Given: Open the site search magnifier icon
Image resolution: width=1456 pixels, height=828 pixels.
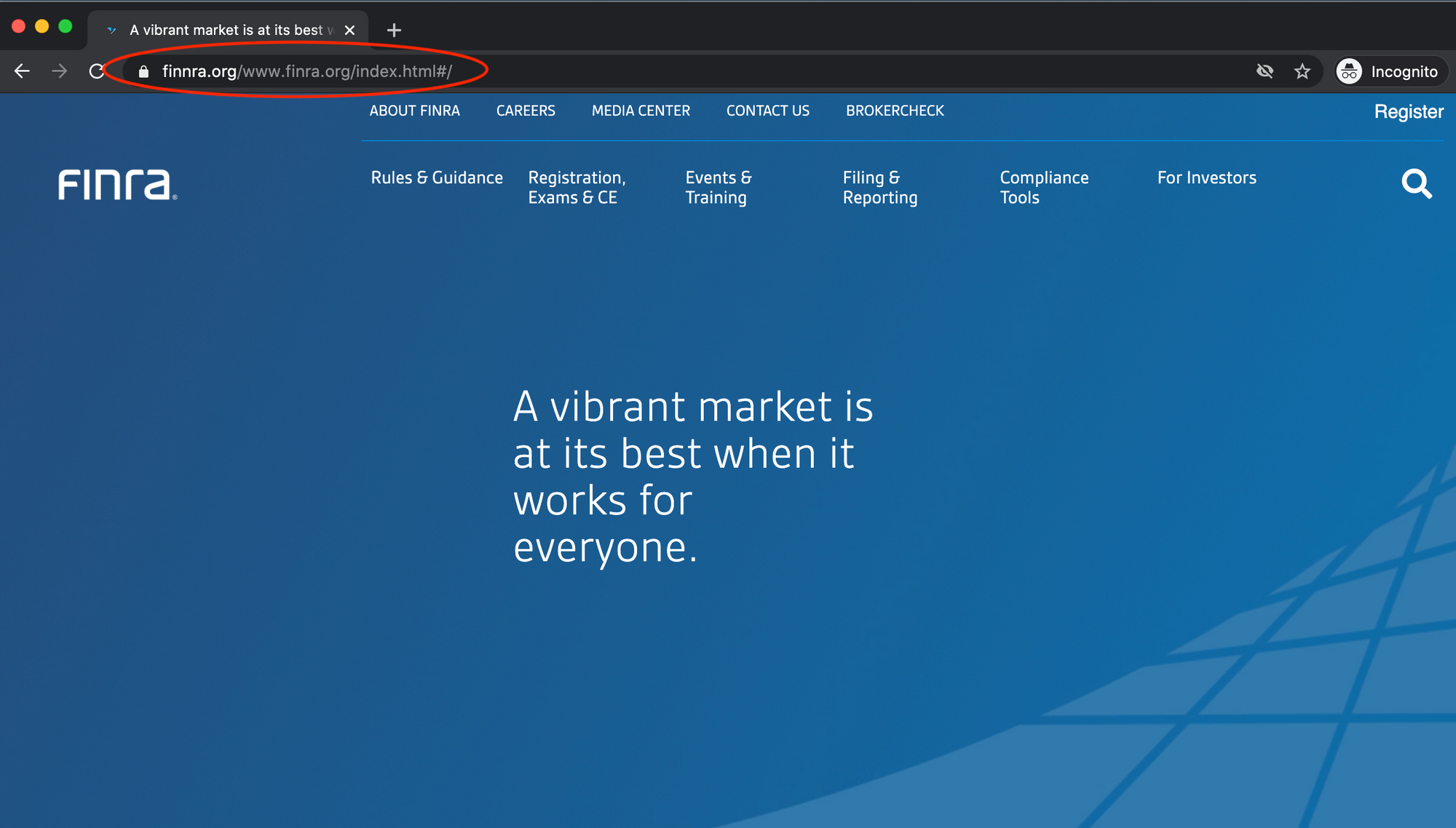Looking at the screenshot, I should pyautogui.click(x=1417, y=184).
